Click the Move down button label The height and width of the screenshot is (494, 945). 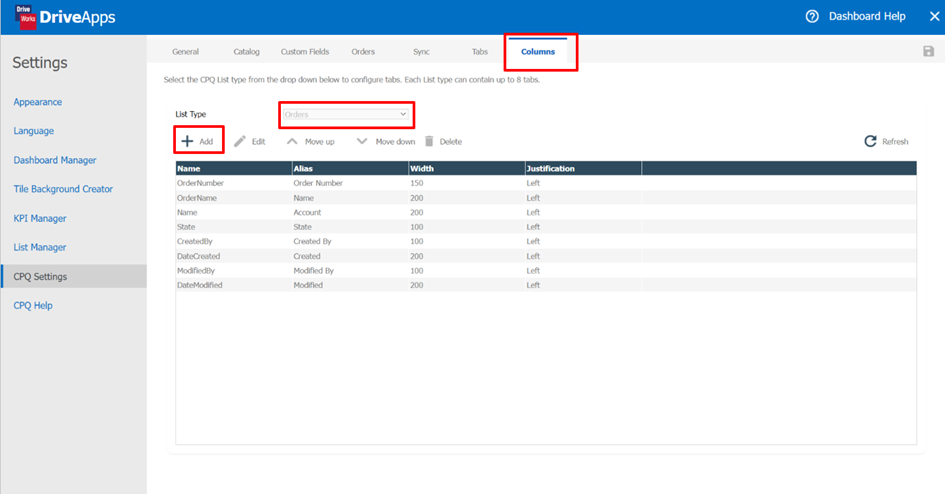tap(395, 142)
